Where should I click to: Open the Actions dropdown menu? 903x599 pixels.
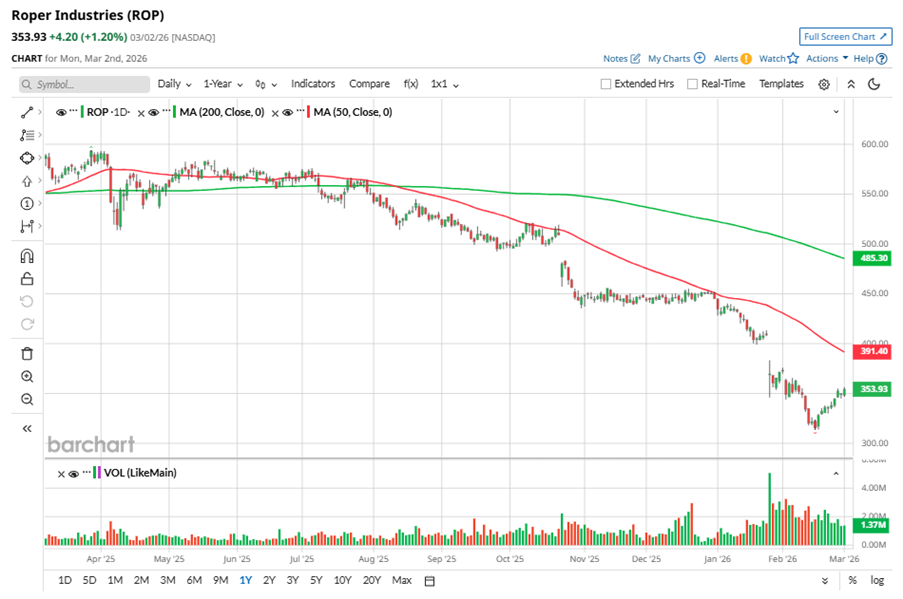827,58
